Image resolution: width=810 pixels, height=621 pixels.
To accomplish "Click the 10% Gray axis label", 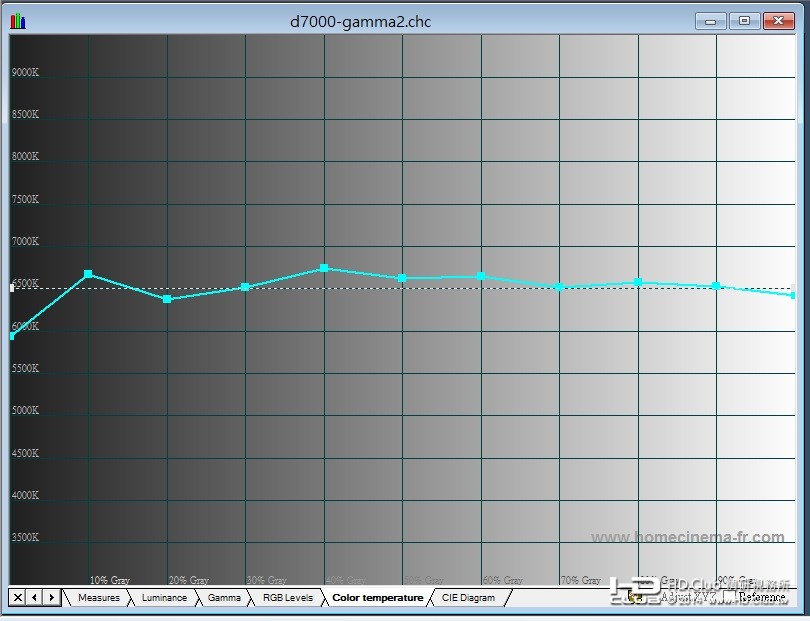I will coord(110,580).
